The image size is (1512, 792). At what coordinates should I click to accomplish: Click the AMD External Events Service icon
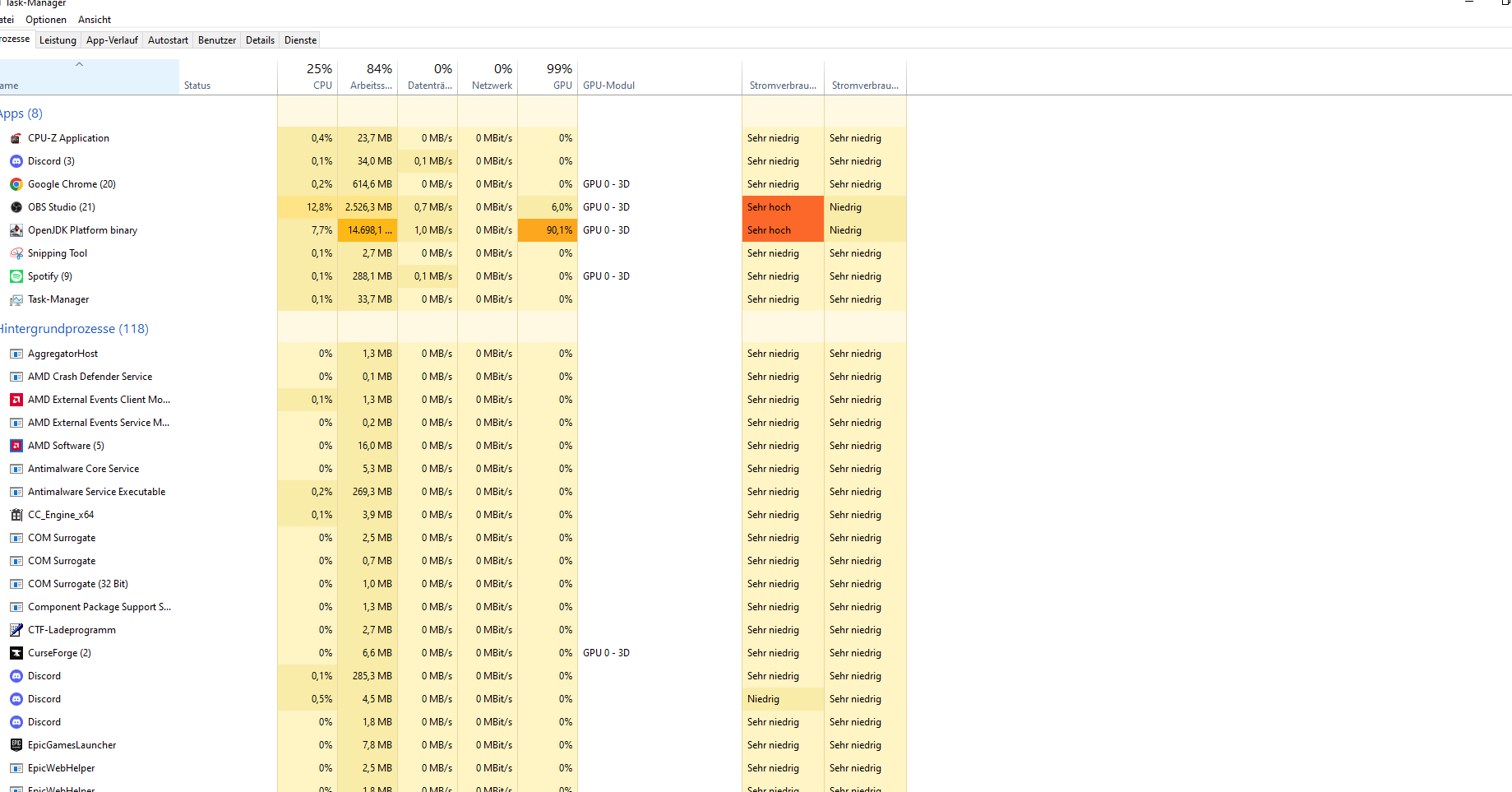point(16,423)
